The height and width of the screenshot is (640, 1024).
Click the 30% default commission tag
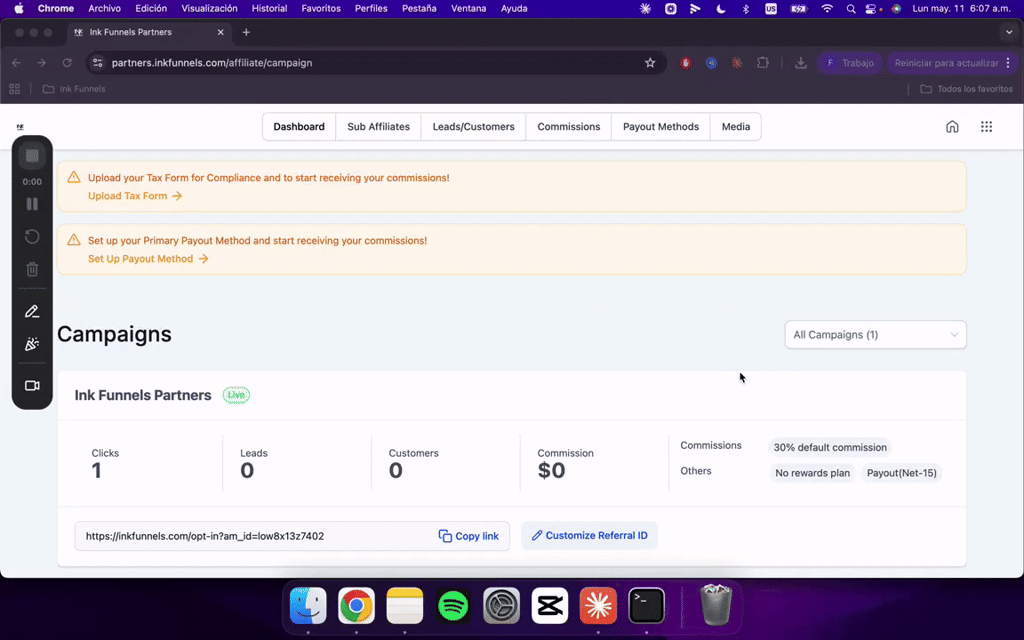(x=830, y=447)
